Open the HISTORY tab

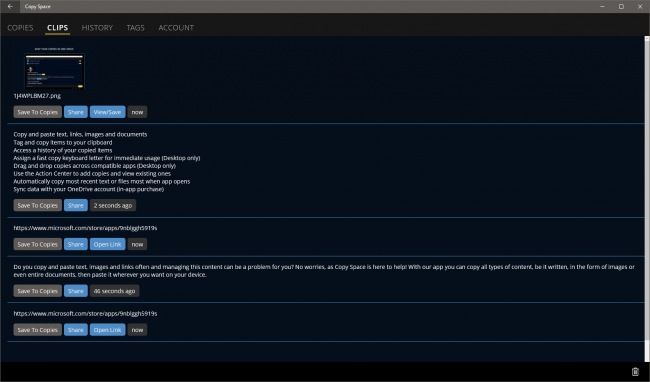(97, 28)
